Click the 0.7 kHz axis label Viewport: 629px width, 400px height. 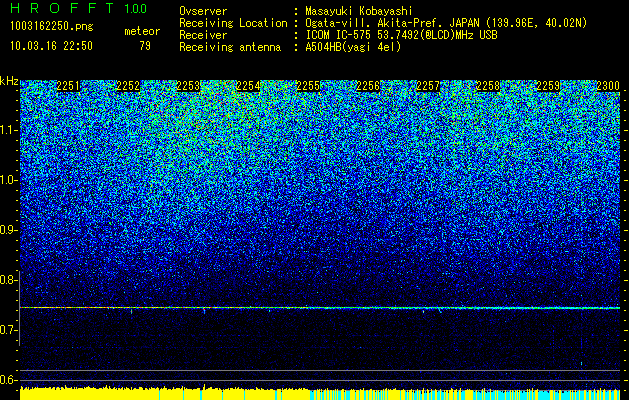pos(9,330)
